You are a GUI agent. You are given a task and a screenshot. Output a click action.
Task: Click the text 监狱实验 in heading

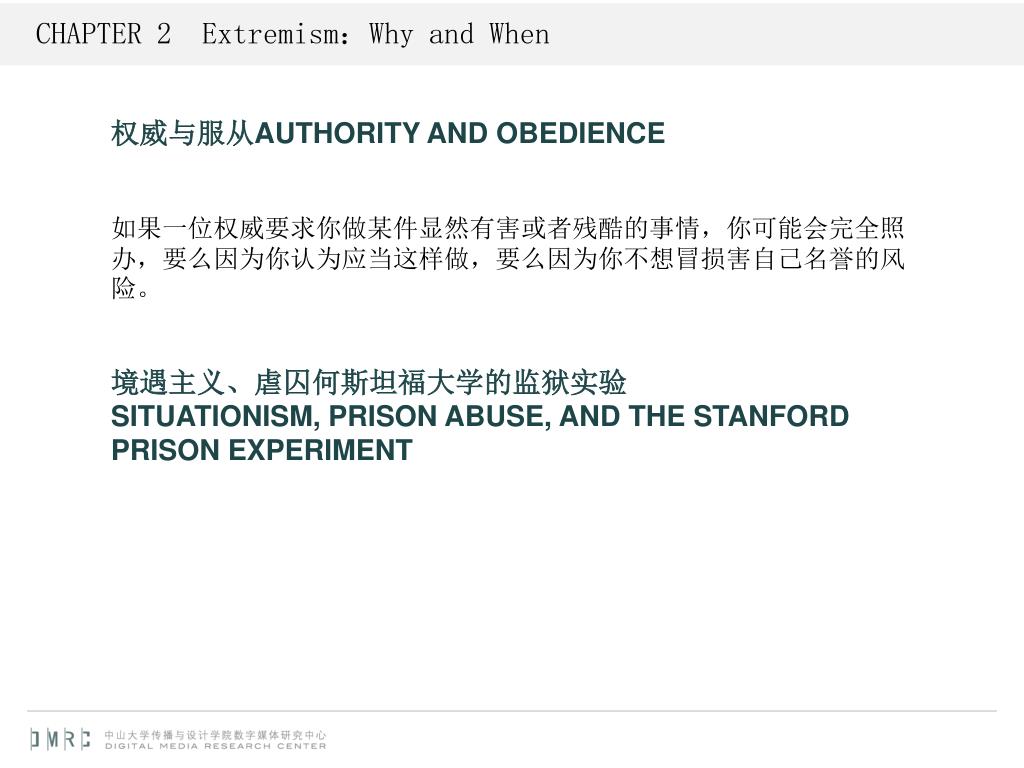tap(569, 383)
